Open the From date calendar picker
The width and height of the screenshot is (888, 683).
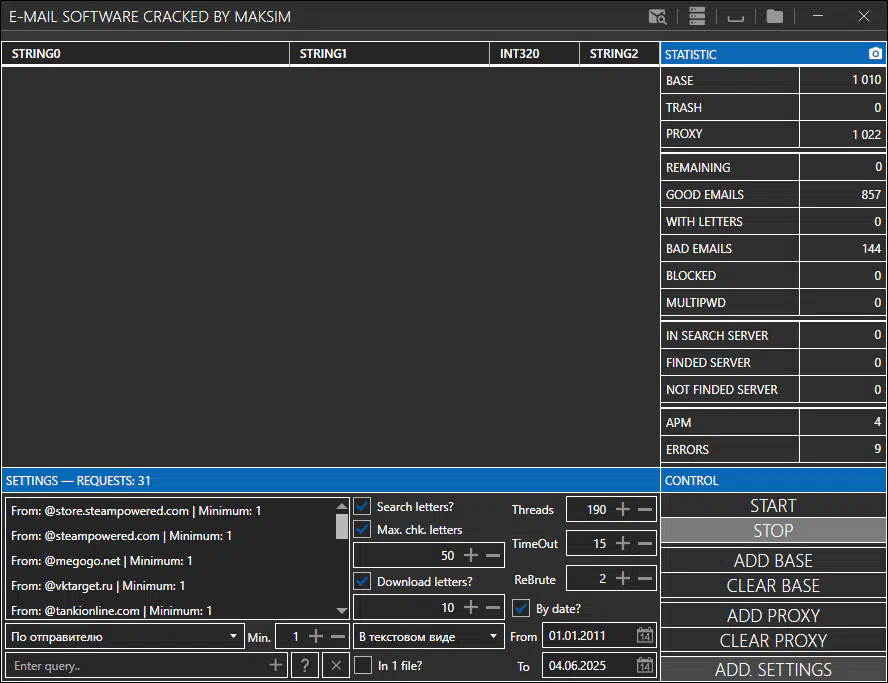[644, 635]
